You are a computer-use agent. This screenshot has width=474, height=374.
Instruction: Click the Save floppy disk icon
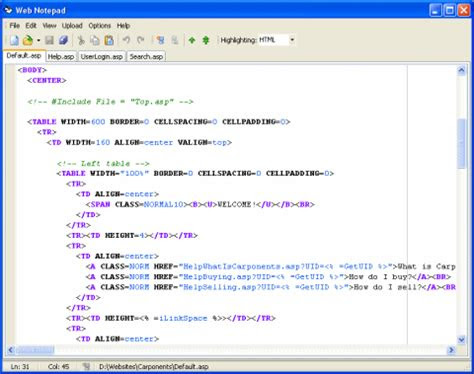(x=49, y=40)
